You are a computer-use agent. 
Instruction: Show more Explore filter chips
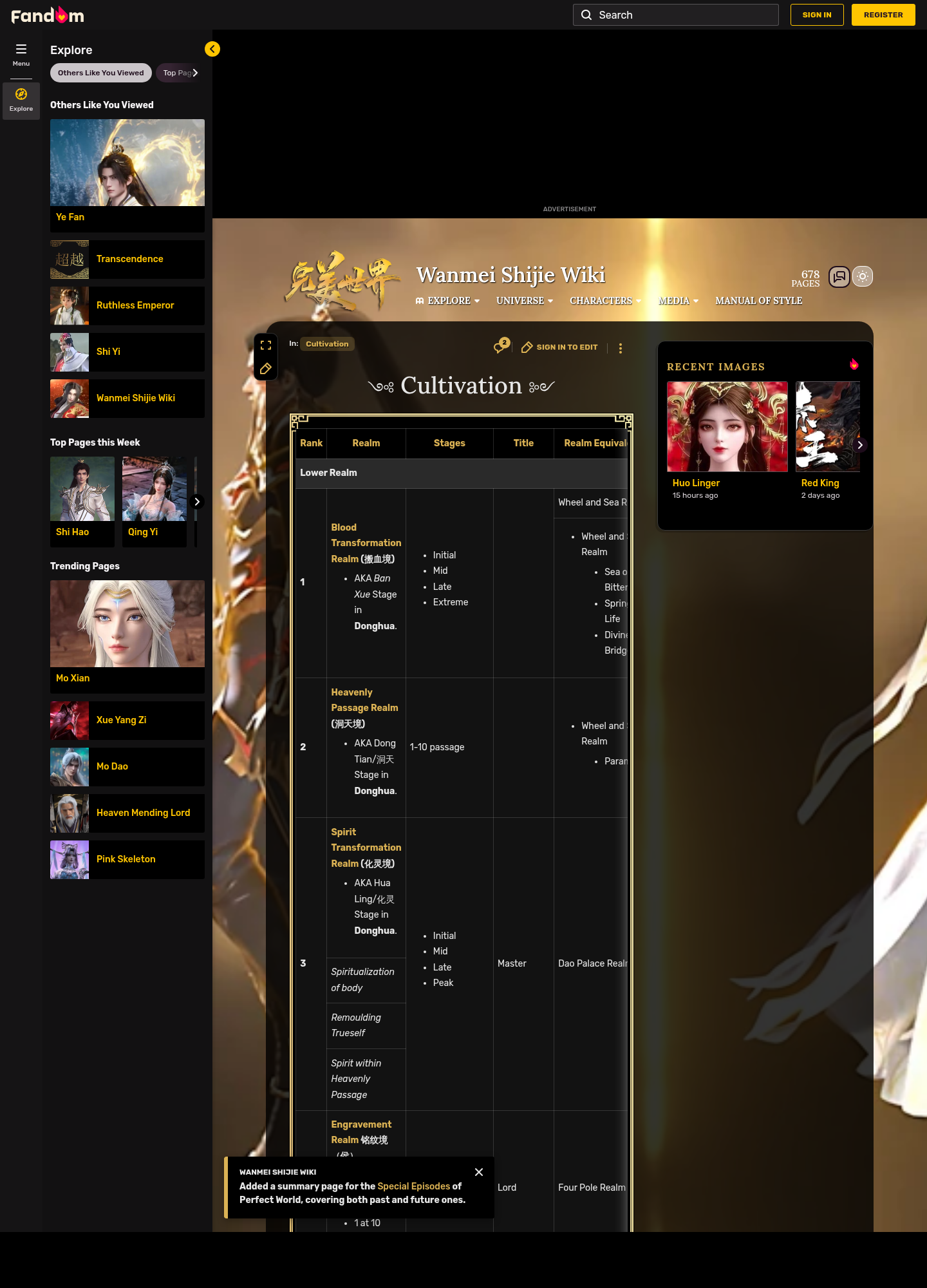click(x=196, y=73)
